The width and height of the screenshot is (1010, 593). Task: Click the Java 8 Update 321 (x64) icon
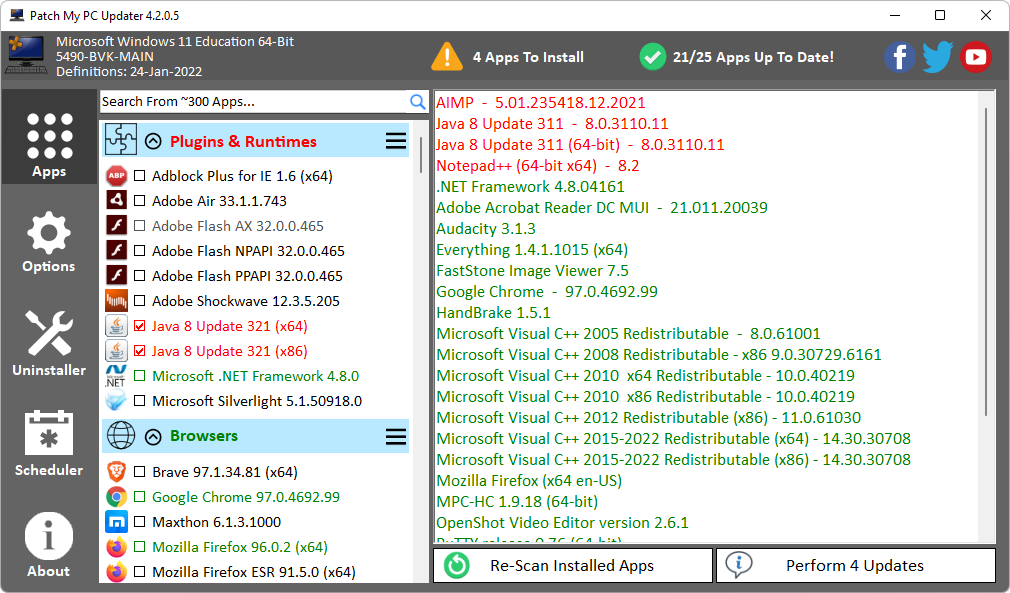[117, 326]
